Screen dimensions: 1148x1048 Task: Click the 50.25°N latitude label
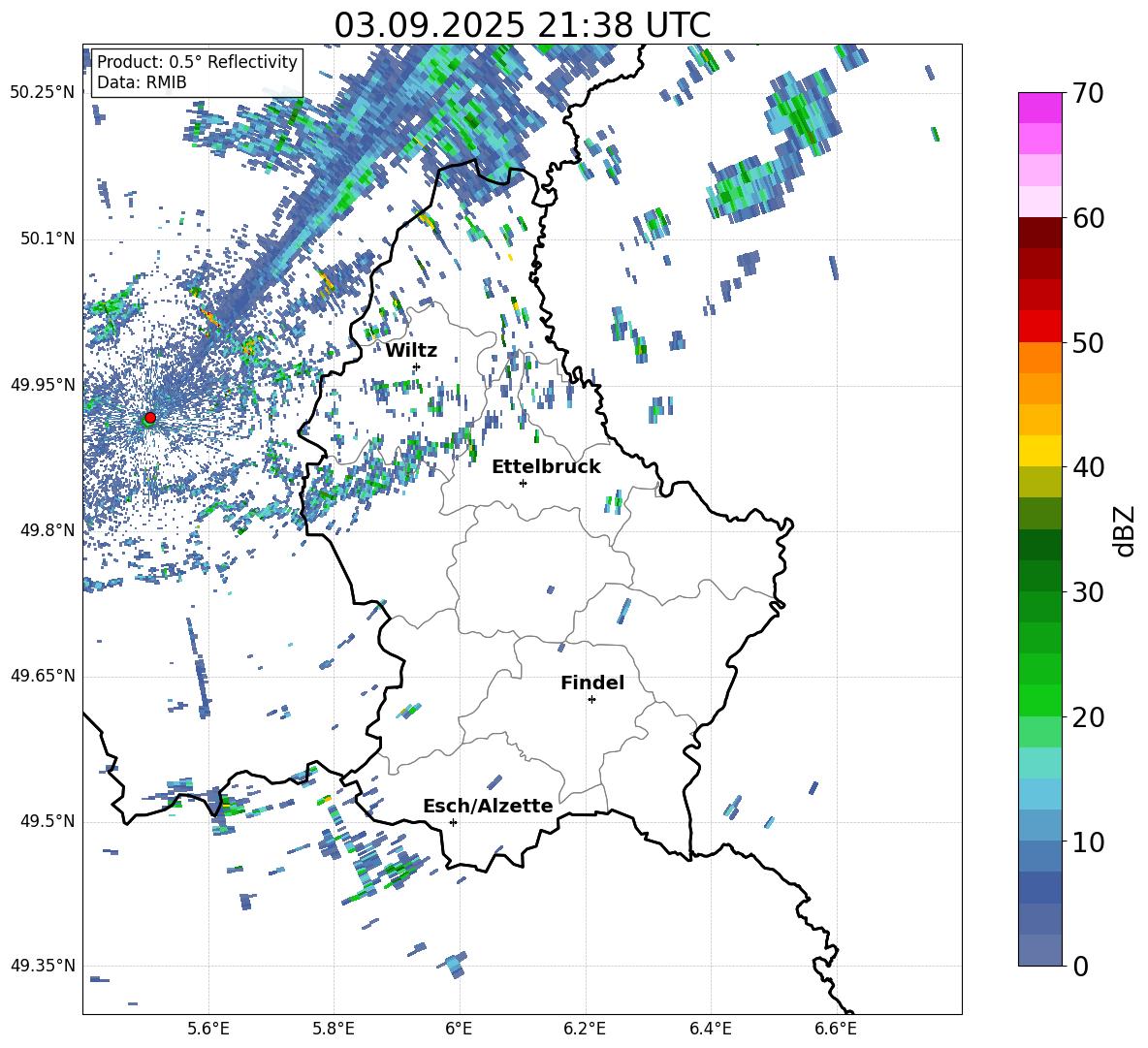click(x=43, y=93)
